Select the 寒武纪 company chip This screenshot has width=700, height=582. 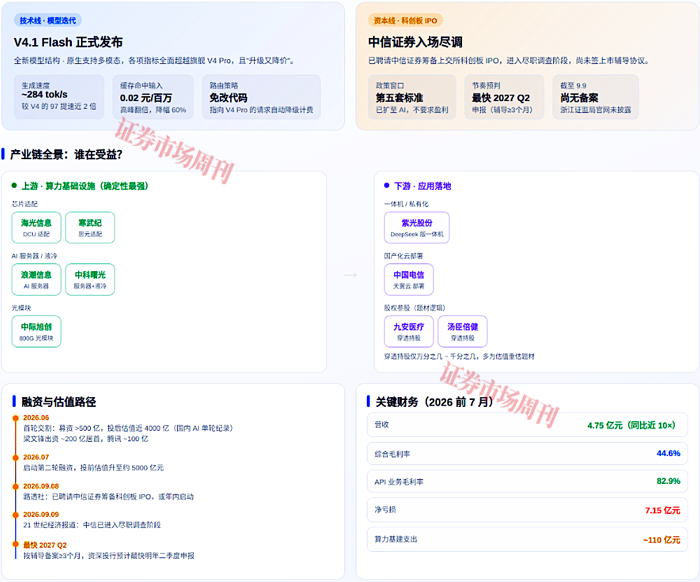point(90,228)
